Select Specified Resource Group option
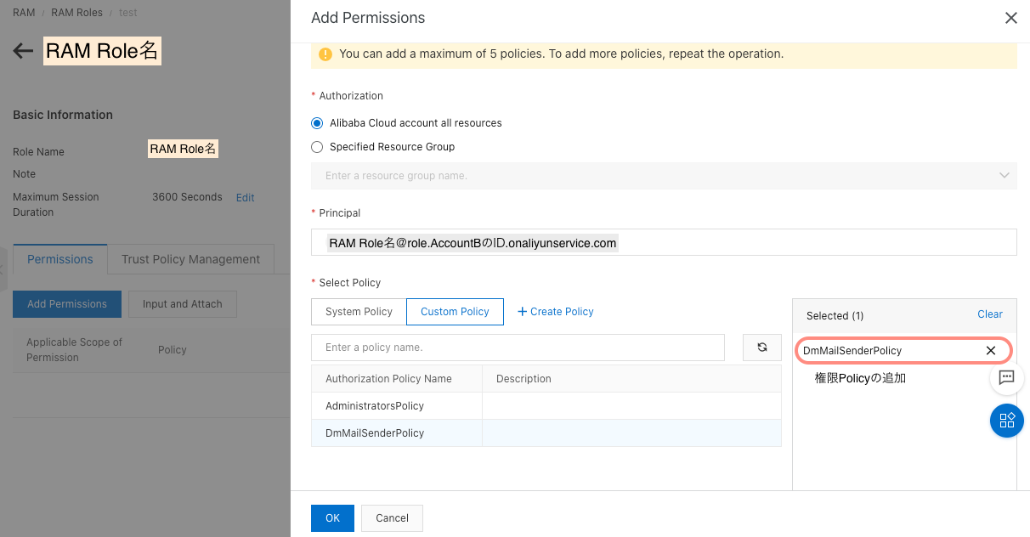Screen dimensions: 1030x537 [317, 147]
